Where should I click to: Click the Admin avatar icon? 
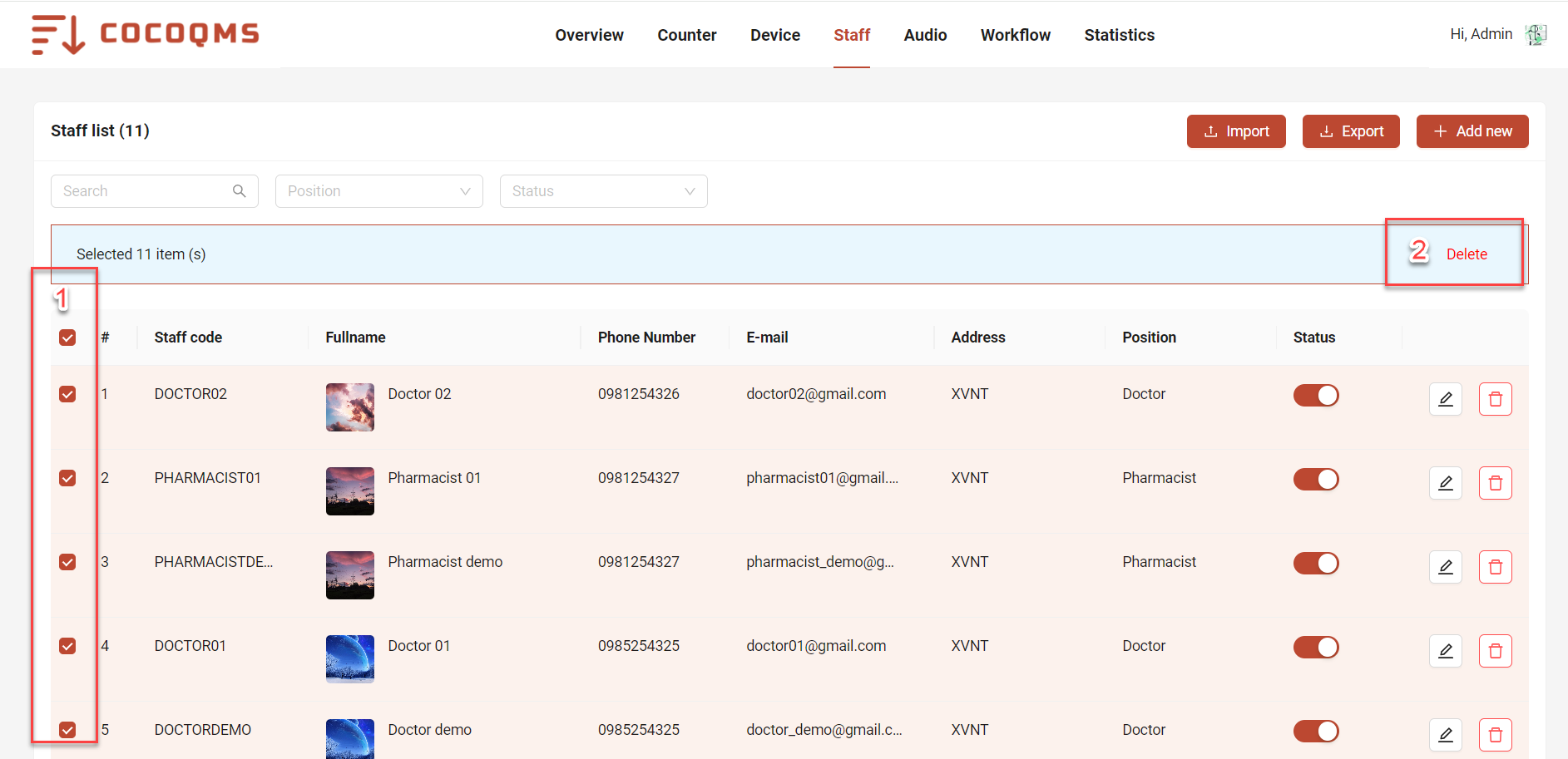(x=1535, y=34)
